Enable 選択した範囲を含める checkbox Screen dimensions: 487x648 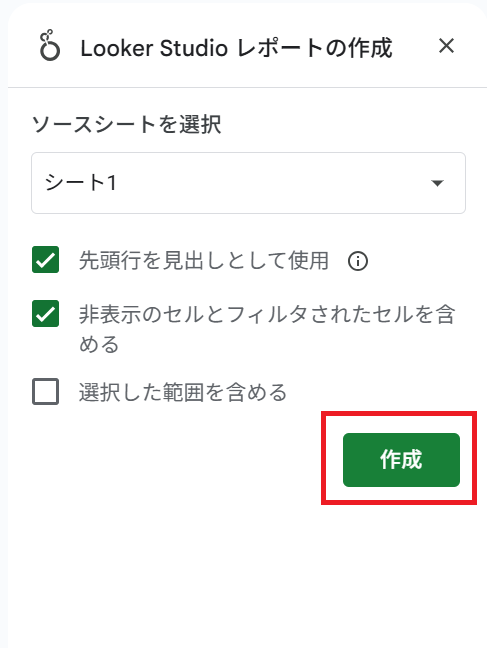(45, 391)
